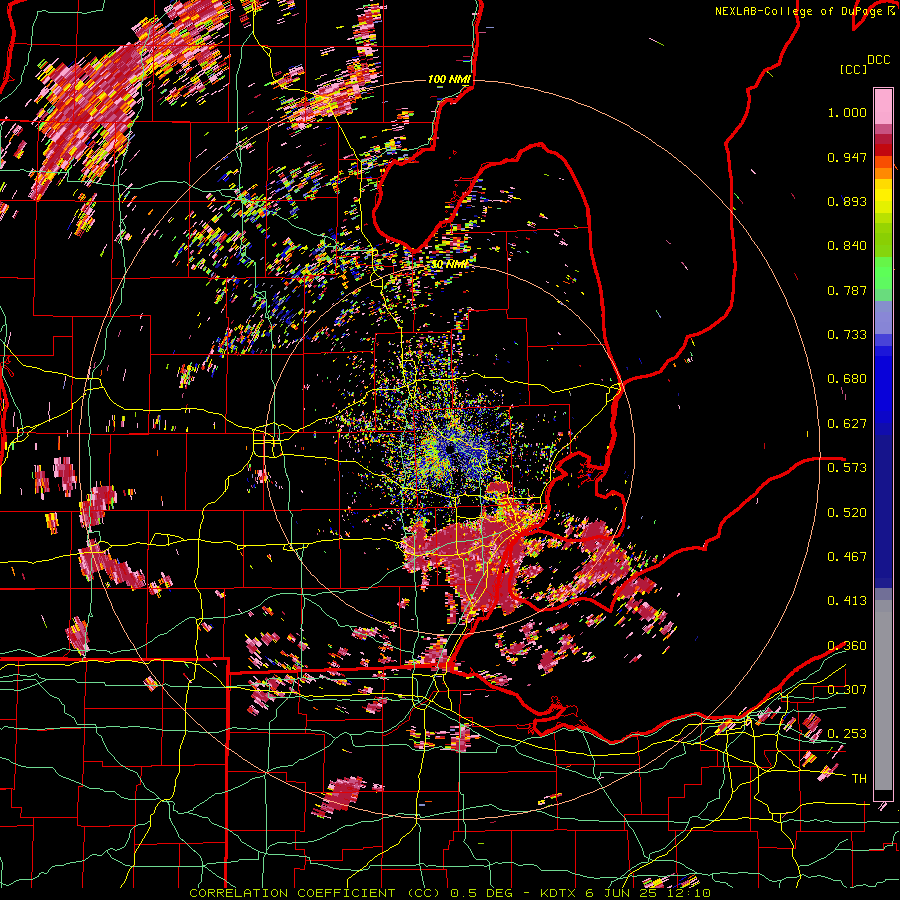Click the inner range ring NMI label
The image size is (900, 900).
pyautogui.click(x=450, y=265)
